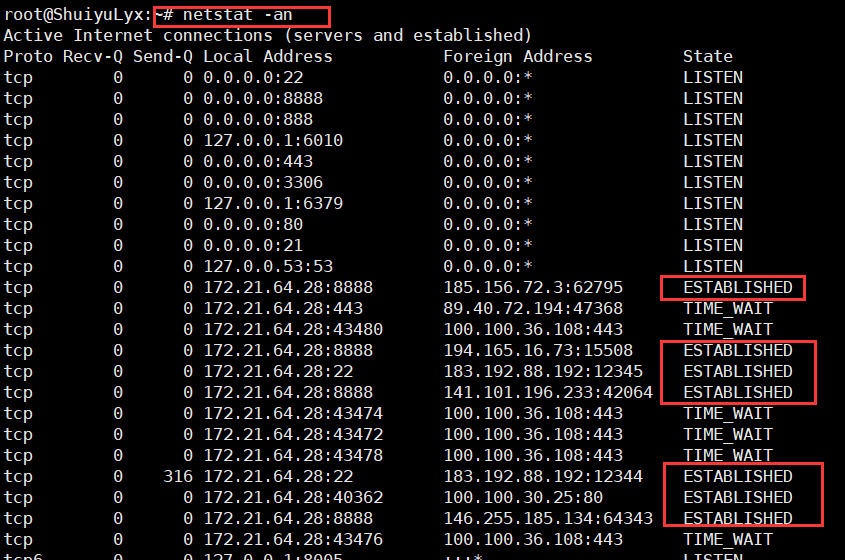
Task: Select local address 0.0.0.0:22
Action: (253, 78)
